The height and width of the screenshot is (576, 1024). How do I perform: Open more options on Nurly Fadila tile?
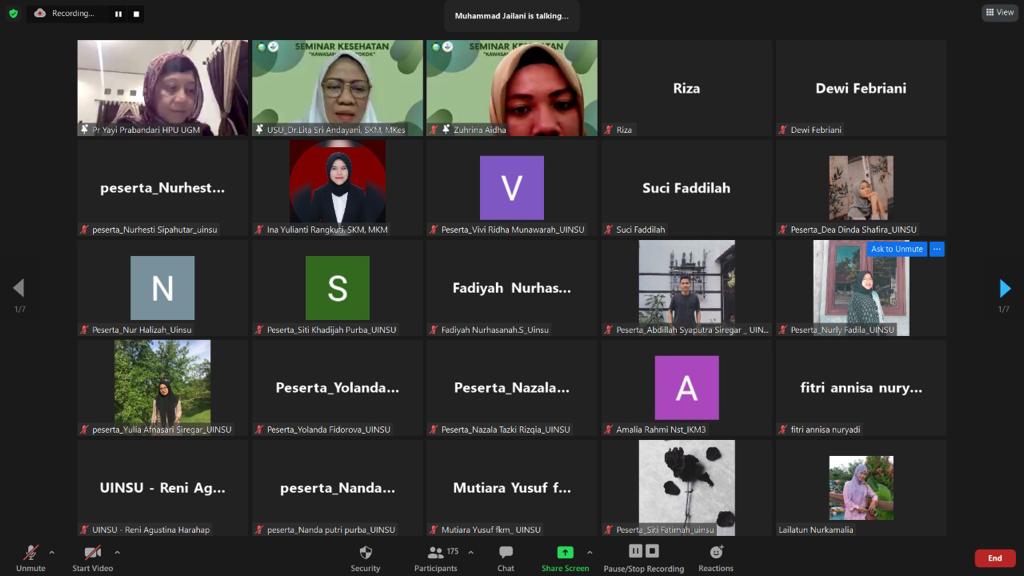click(936, 249)
